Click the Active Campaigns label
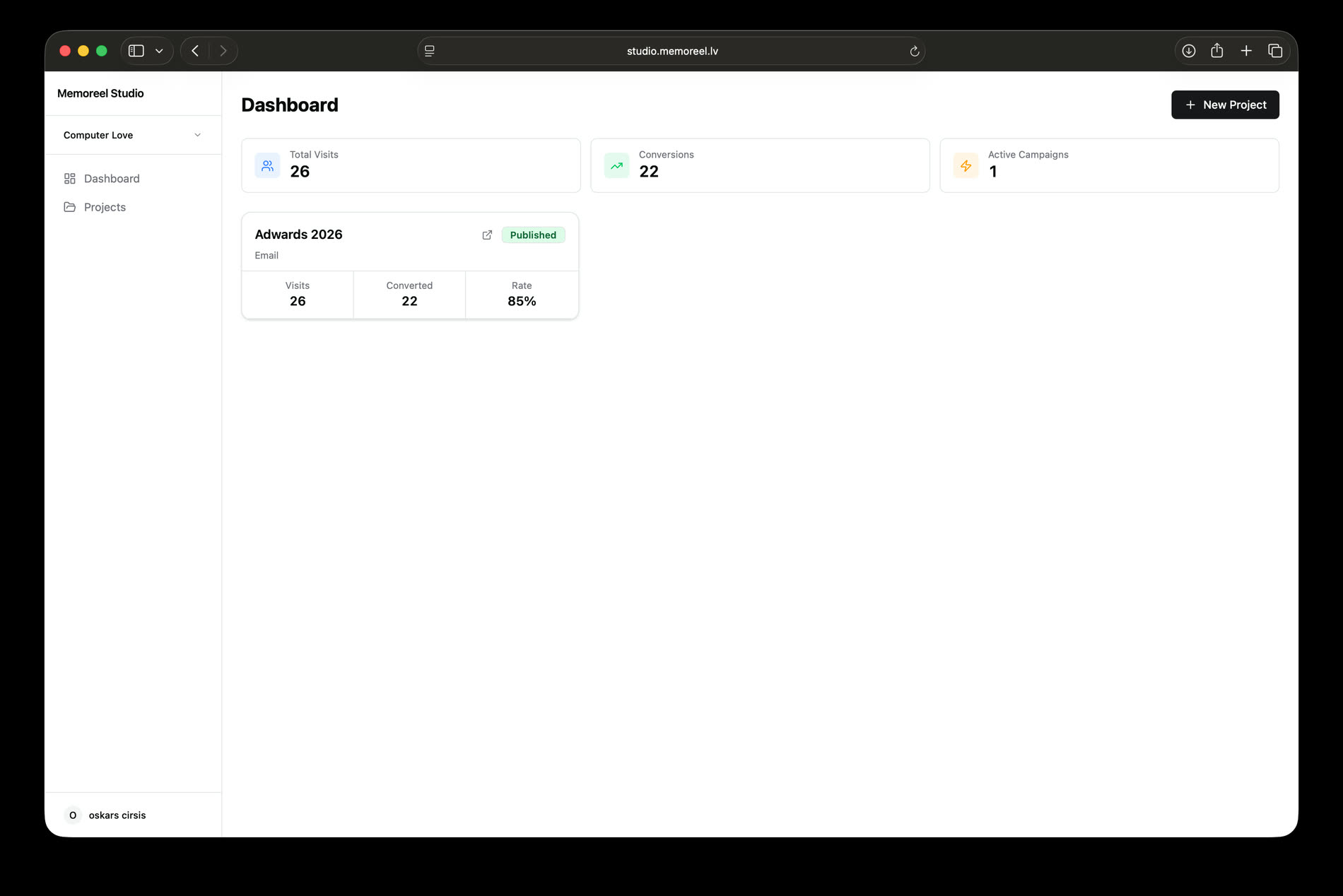This screenshot has height=896, width=1343. click(1028, 155)
